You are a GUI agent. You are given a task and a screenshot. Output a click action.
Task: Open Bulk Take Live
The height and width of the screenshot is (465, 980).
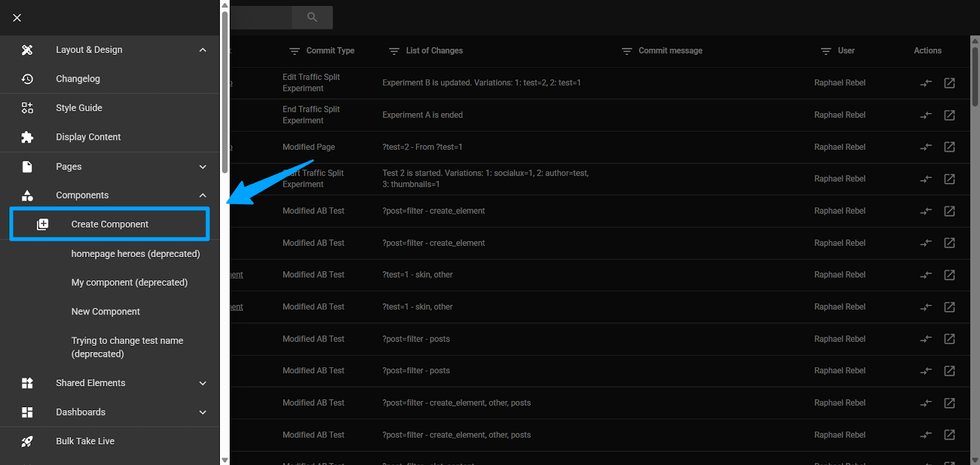pos(85,441)
